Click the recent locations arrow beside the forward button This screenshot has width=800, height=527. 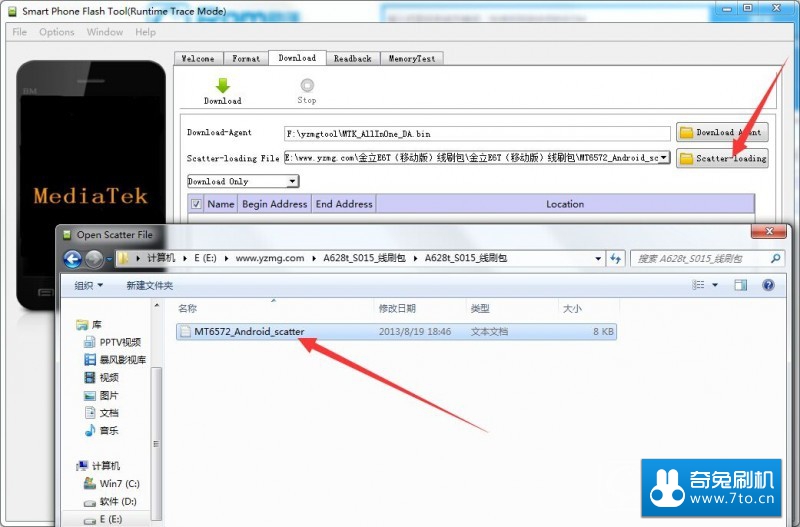109,259
